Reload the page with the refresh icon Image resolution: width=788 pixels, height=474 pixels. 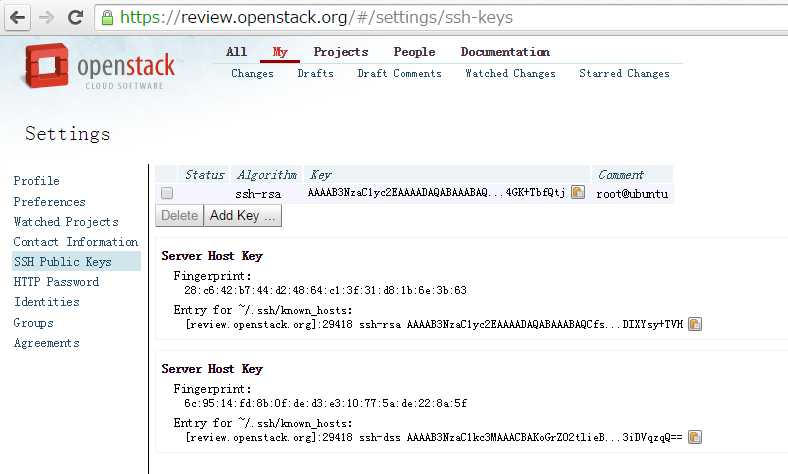tap(76, 18)
